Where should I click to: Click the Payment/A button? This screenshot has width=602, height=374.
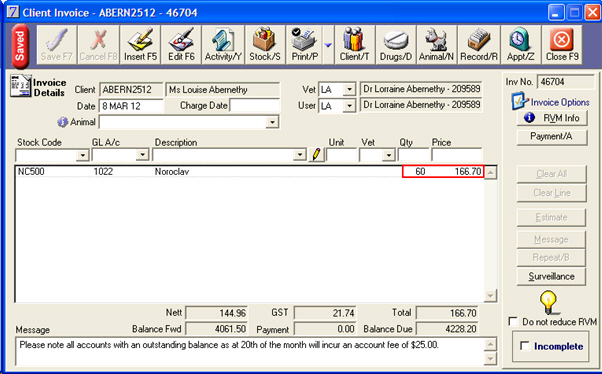coord(552,137)
